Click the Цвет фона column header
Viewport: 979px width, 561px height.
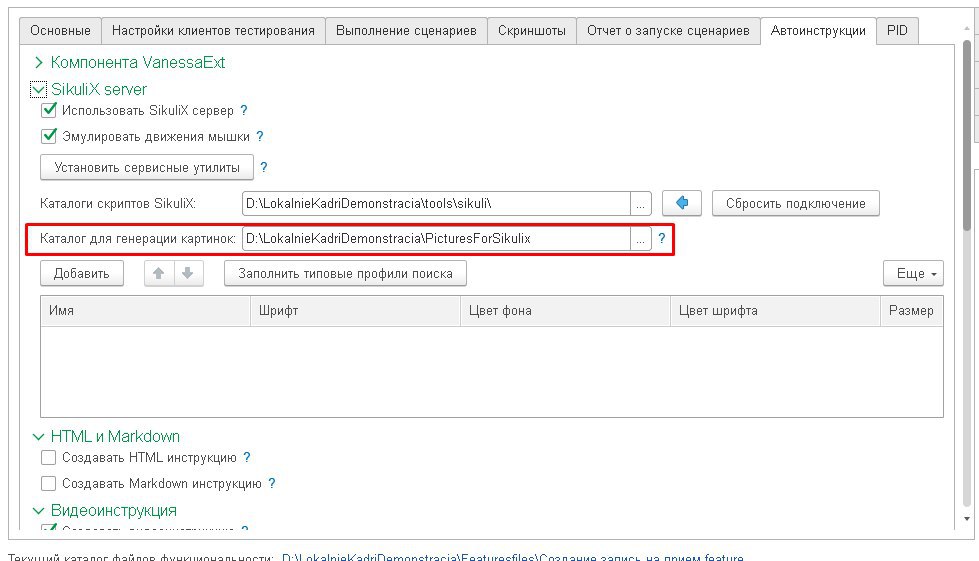[x=565, y=311]
